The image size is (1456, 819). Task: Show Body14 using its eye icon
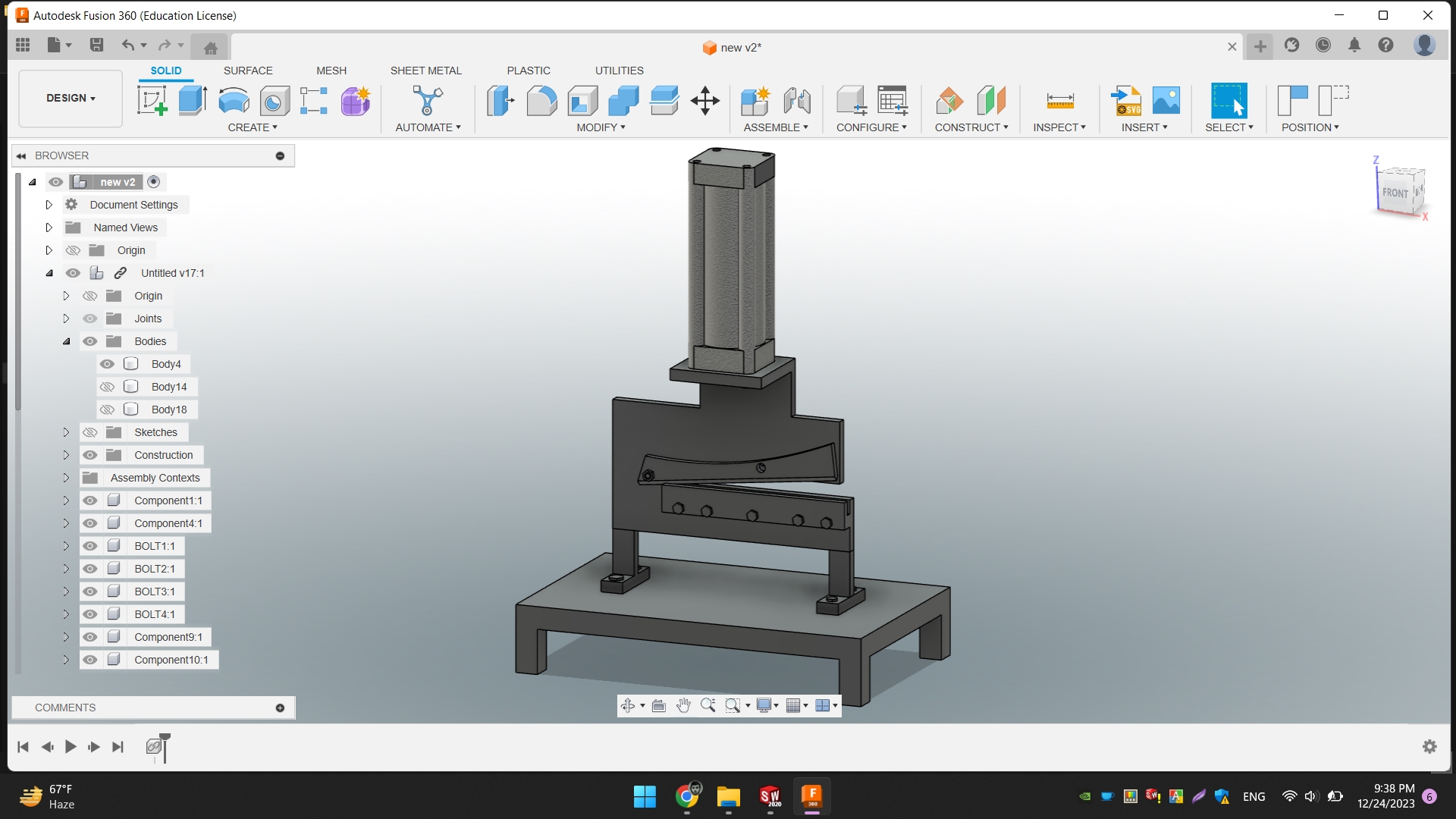pyautogui.click(x=107, y=387)
